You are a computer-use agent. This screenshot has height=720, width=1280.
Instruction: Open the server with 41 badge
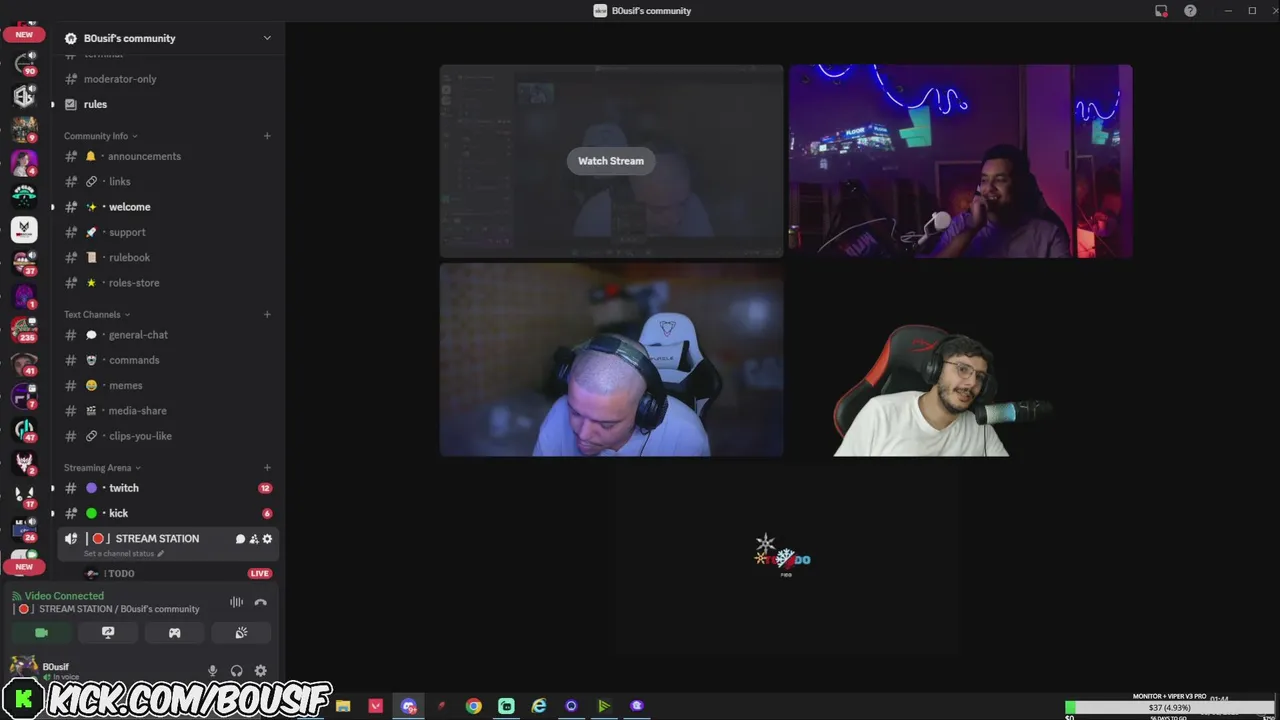click(x=24, y=364)
